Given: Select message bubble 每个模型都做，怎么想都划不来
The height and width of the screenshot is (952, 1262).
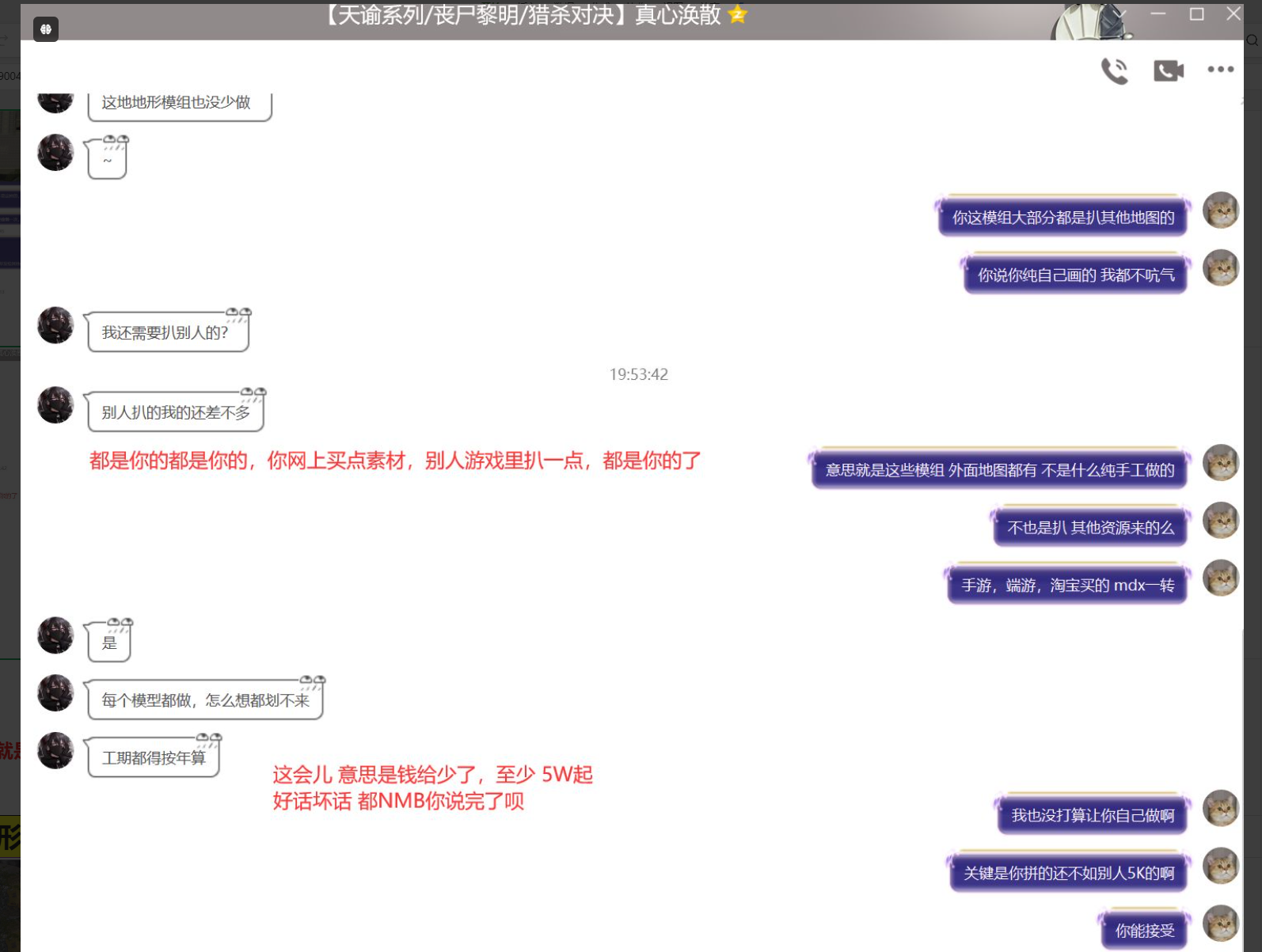Looking at the screenshot, I should coord(205,700).
